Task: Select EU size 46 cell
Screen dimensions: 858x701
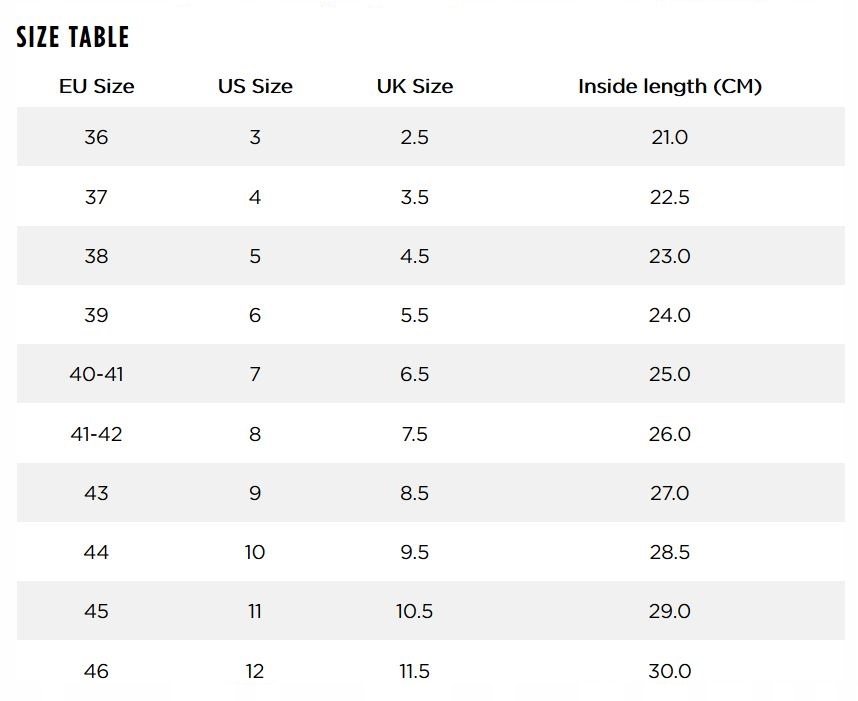Action: click(96, 671)
